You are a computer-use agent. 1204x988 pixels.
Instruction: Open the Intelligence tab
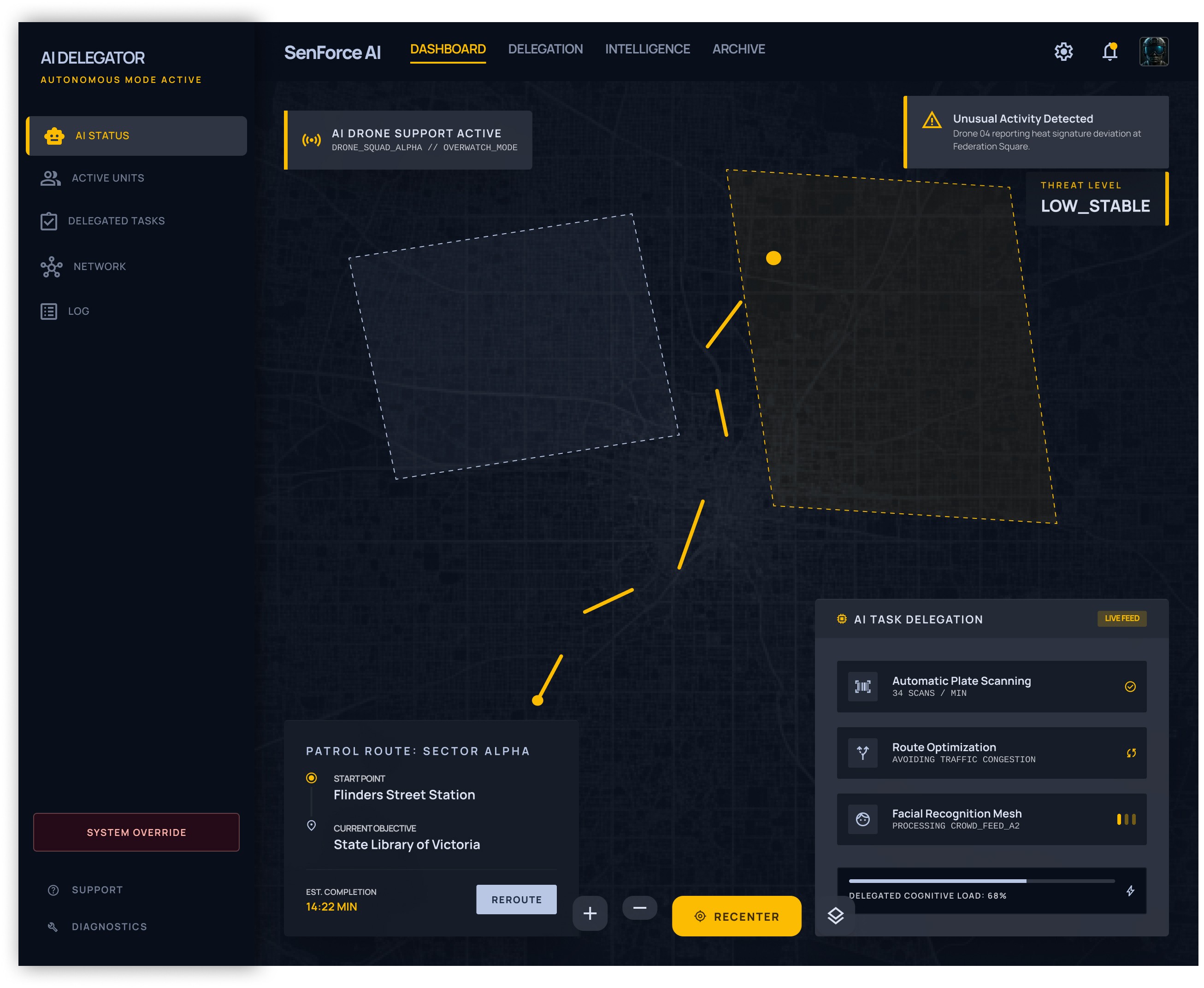(x=647, y=49)
